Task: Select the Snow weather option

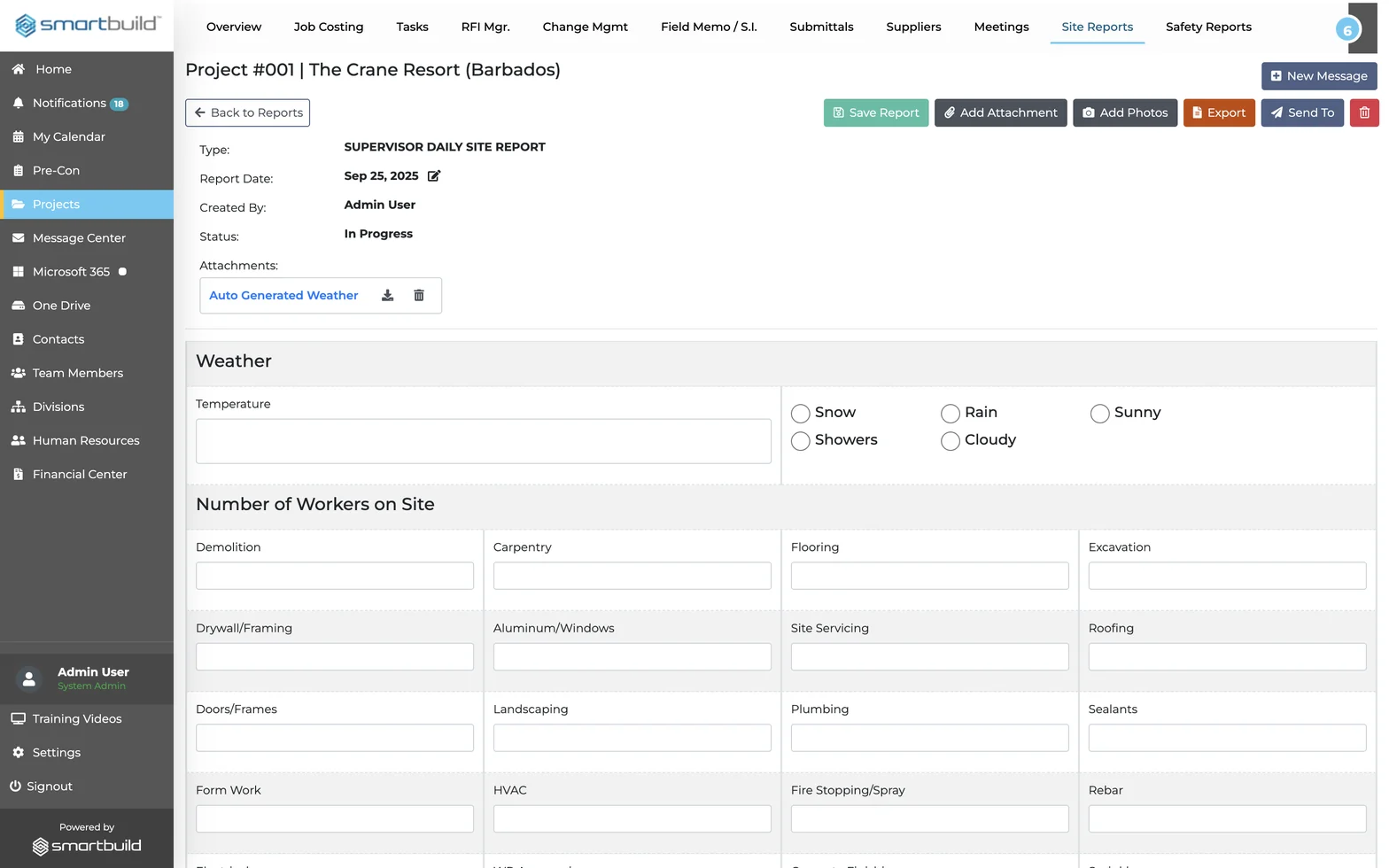Action: [x=801, y=414]
